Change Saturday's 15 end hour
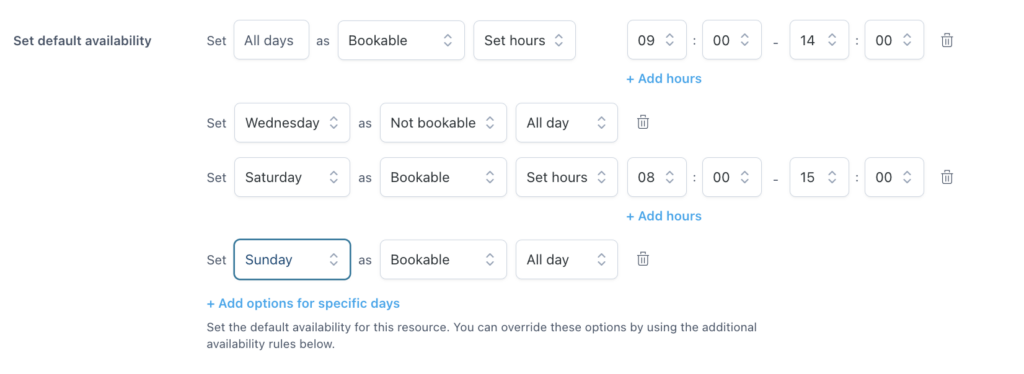 click(819, 177)
